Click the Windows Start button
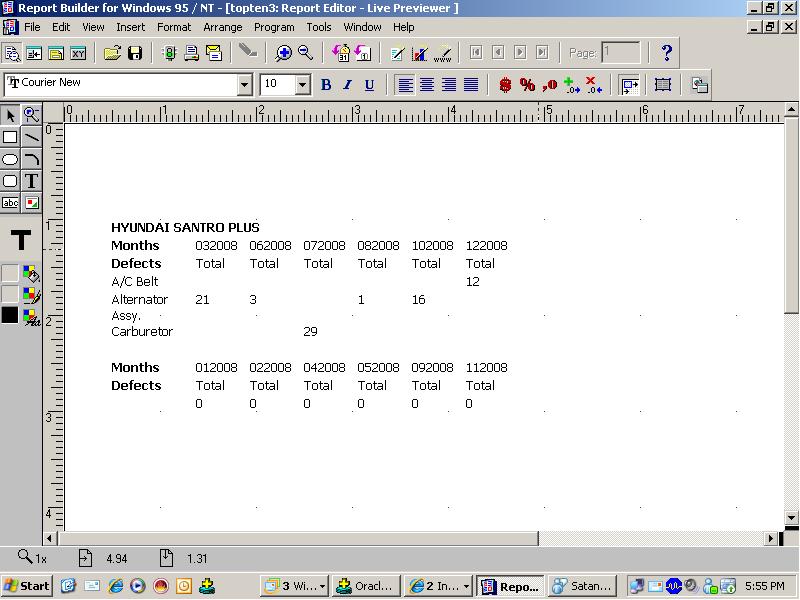800x600 pixels. [27, 586]
